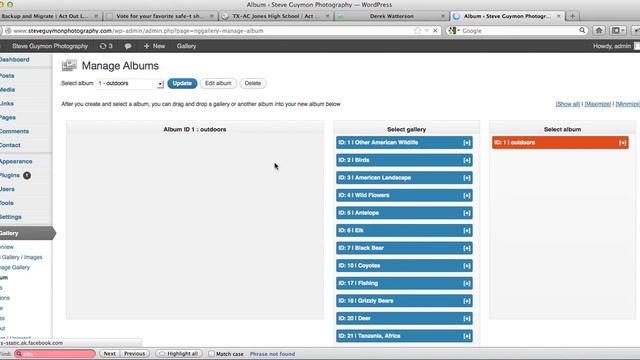Open Pages in sidebar
This screenshot has height=360, width=640.
point(8,117)
